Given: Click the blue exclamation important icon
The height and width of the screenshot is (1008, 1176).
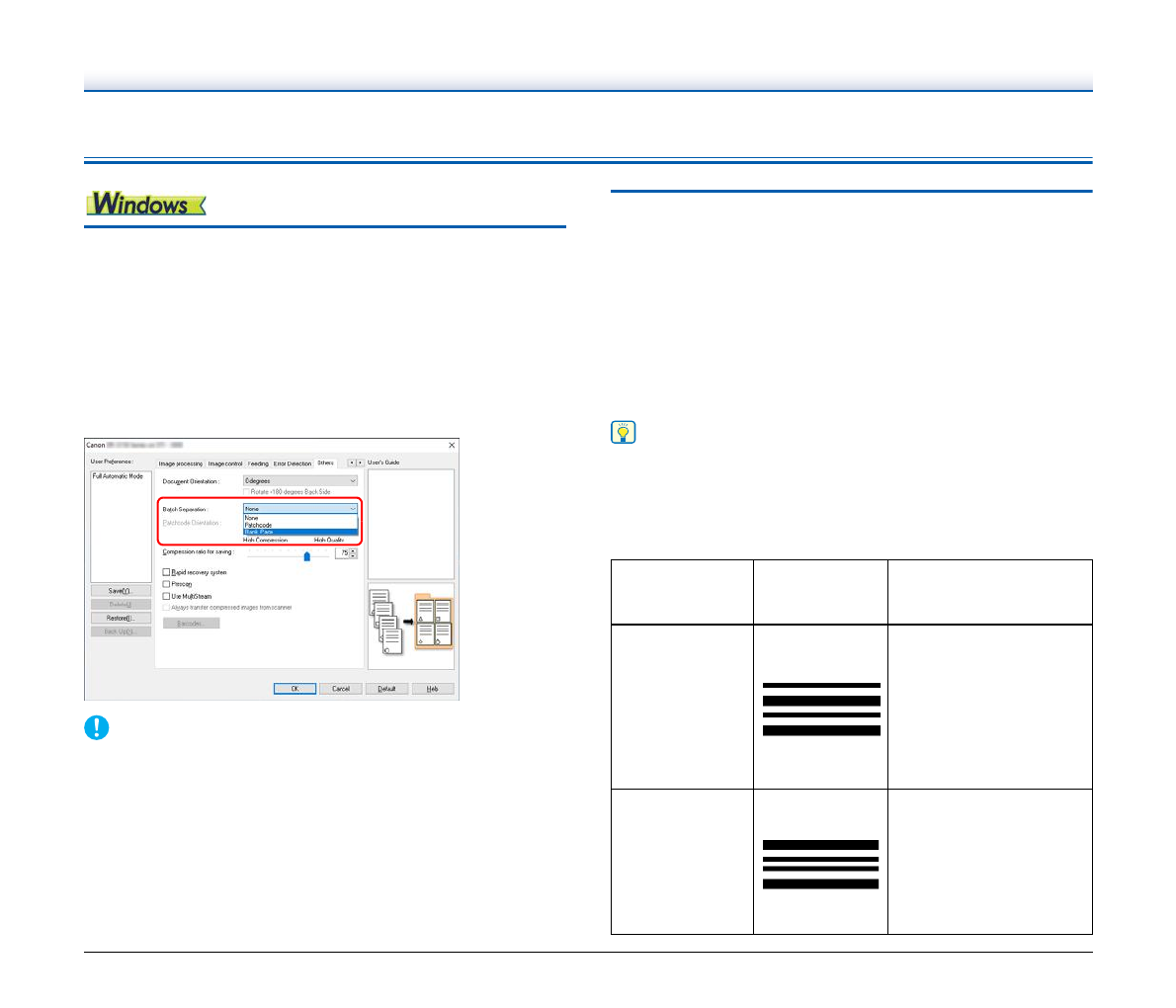Looking at the screenshot, I should [96, 728].
